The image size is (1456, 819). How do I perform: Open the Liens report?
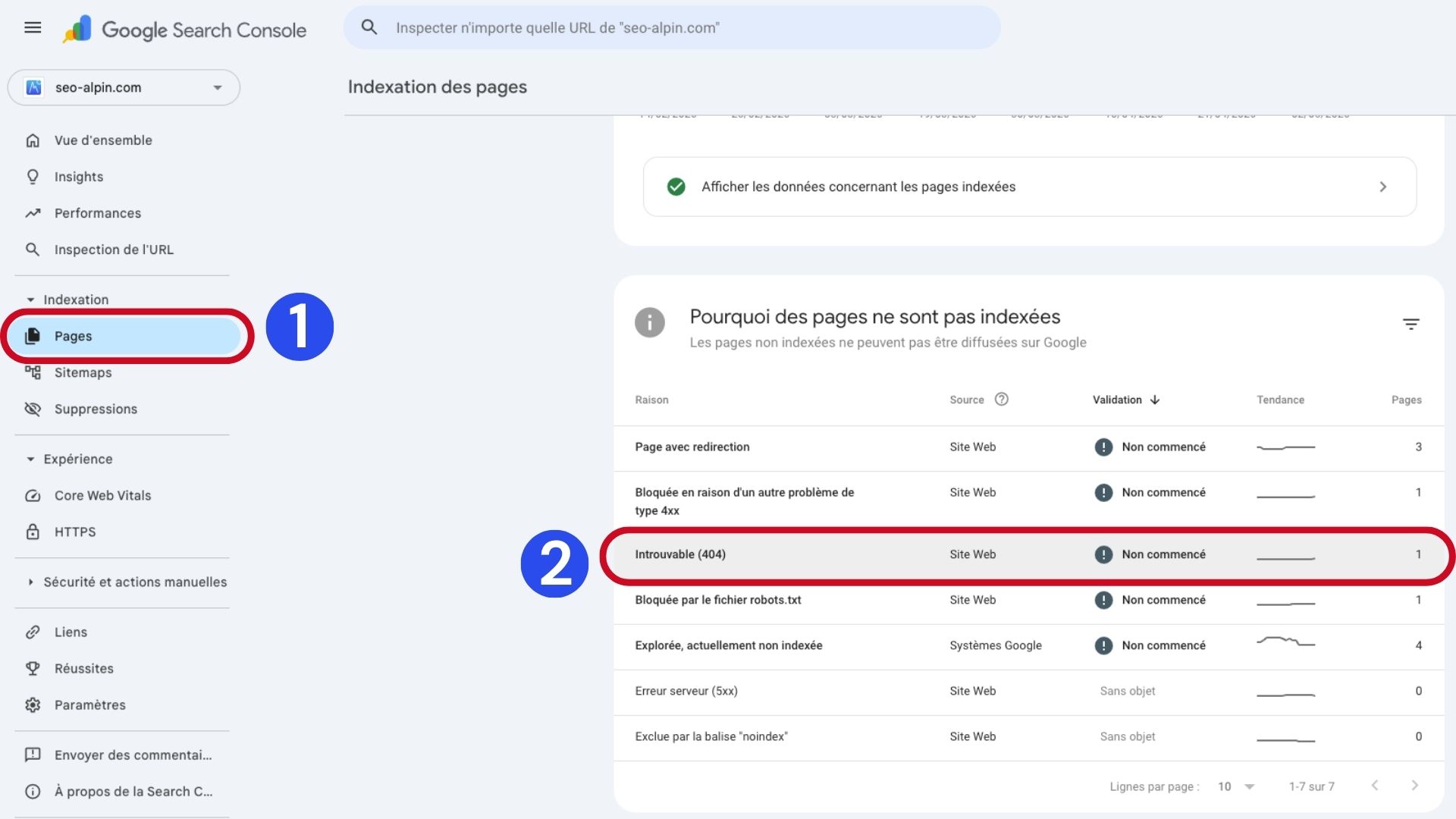click(x=71, y=632)
